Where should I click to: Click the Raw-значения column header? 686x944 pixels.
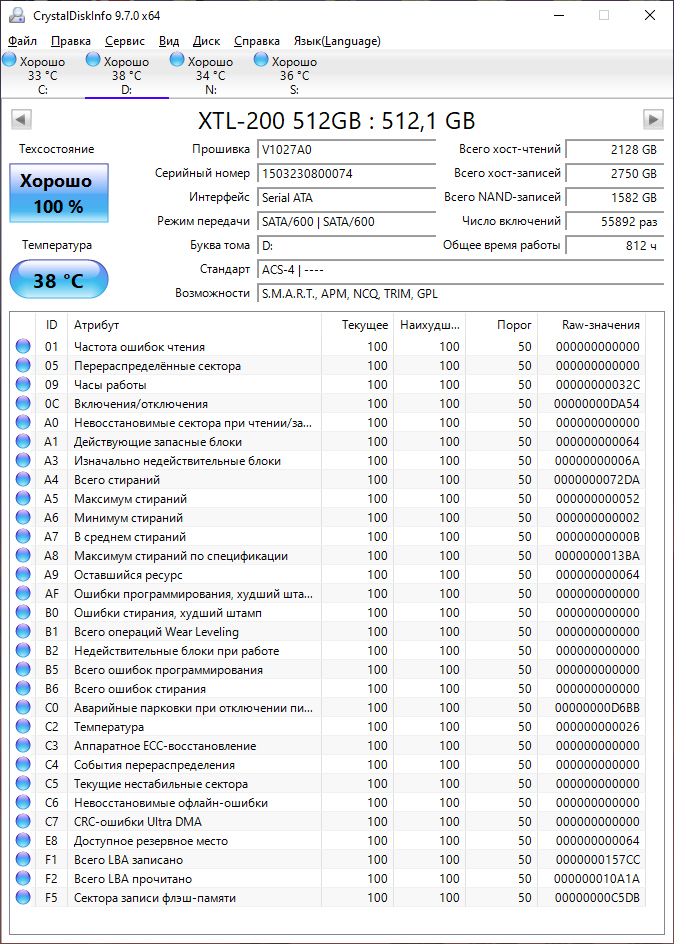pos(591,324)
